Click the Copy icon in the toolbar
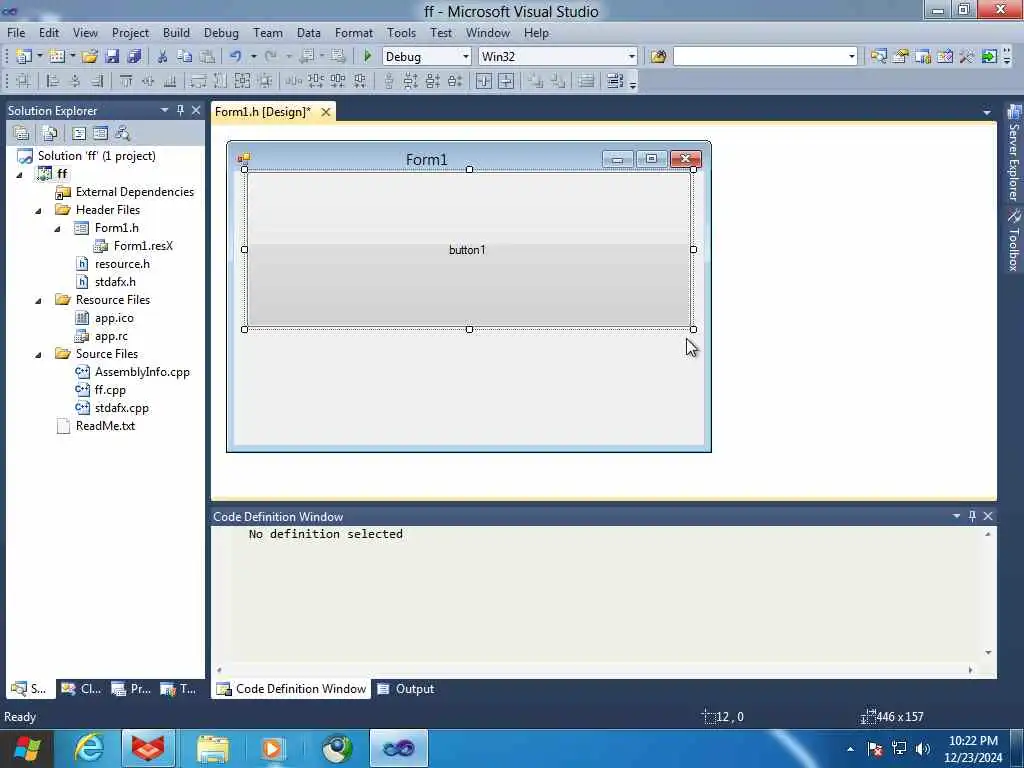The image size is (1024, 768). pos(185,57)
